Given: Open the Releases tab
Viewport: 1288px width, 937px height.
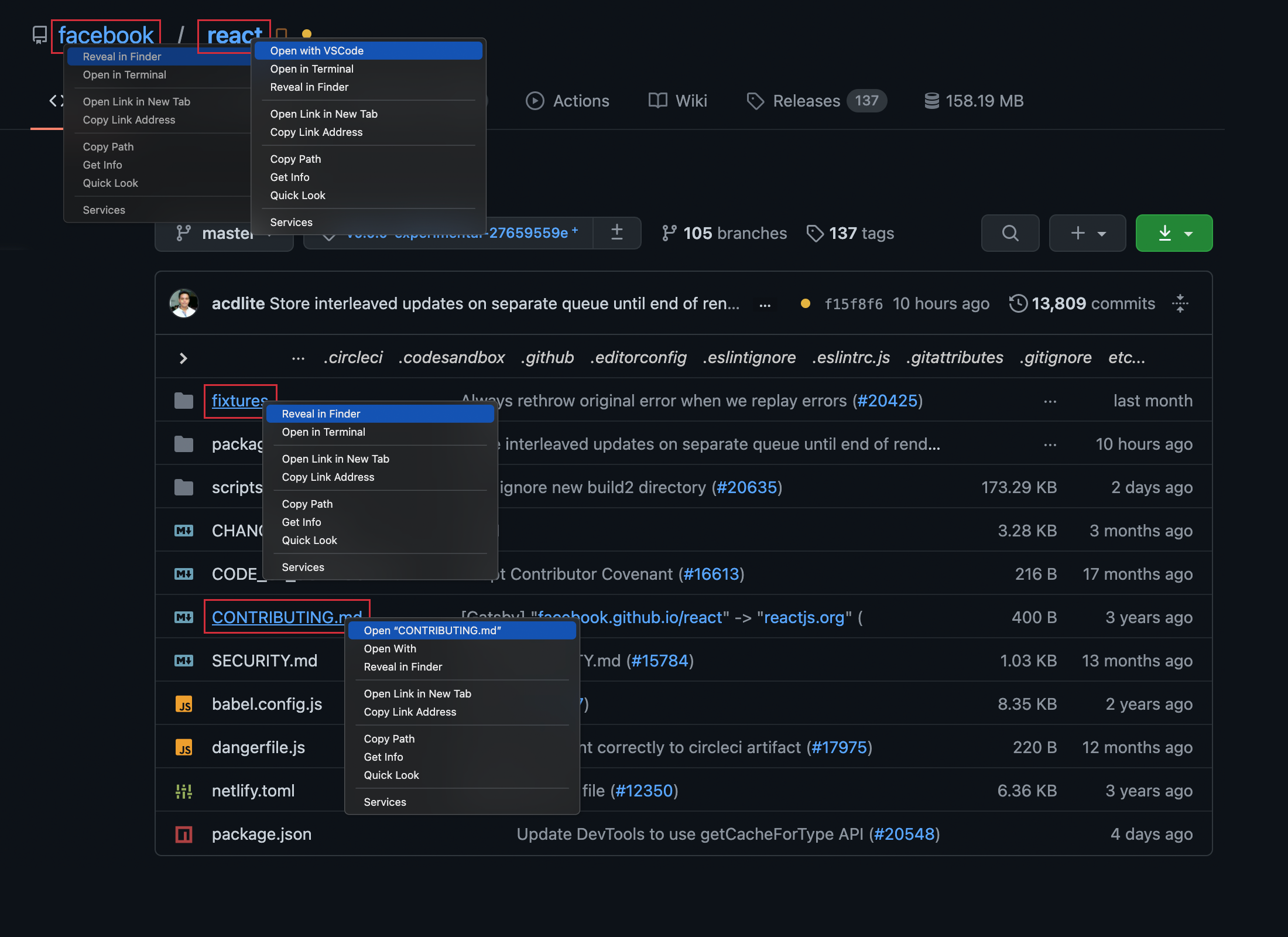Looking at the screenshot, I should click(x=816, y=101).
